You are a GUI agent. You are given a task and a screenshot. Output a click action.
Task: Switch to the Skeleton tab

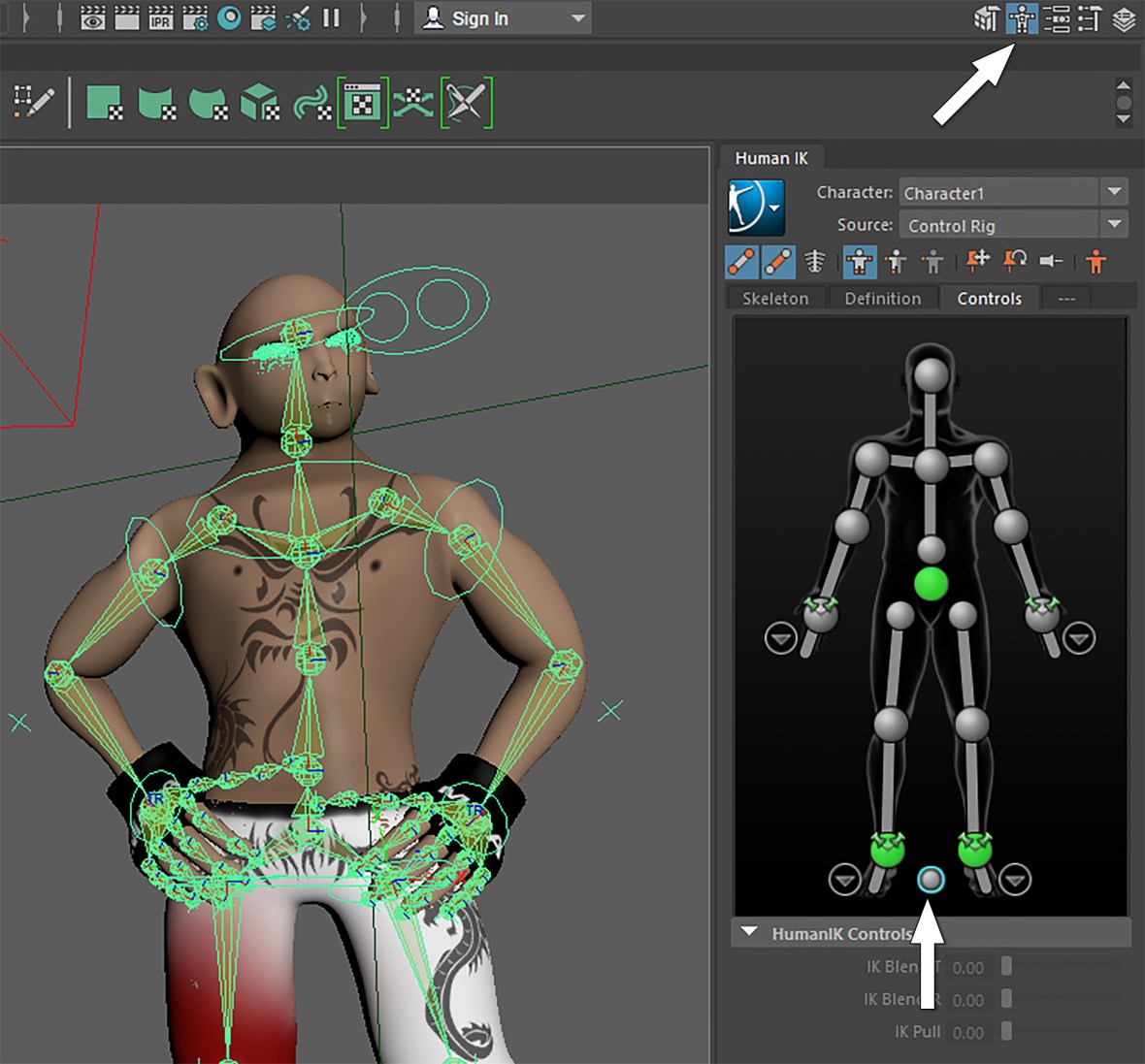pos(775,299)
